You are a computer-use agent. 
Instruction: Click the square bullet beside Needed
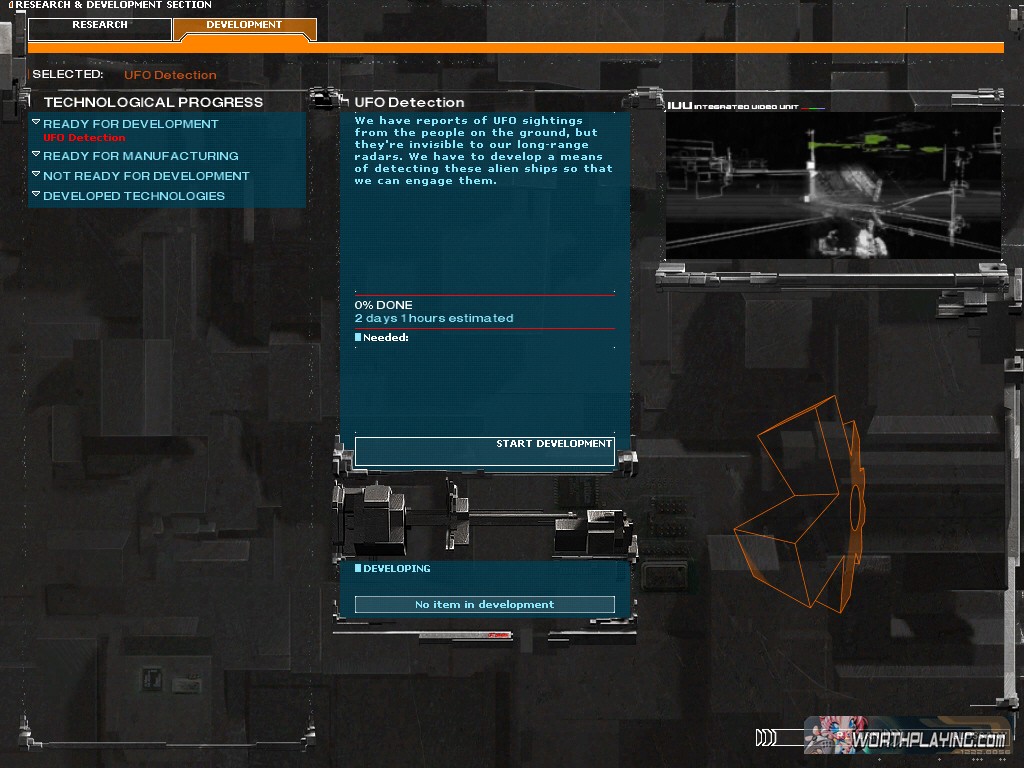tap(358, 338)
